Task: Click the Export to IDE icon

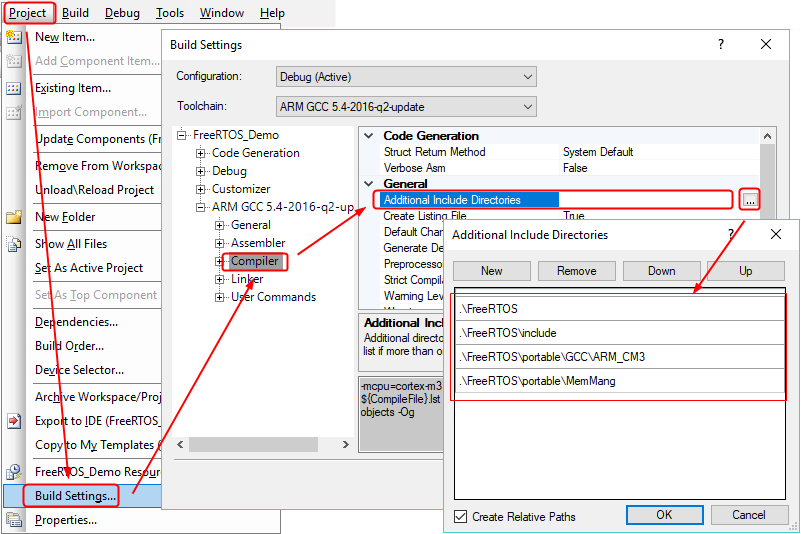Action: 14,421
